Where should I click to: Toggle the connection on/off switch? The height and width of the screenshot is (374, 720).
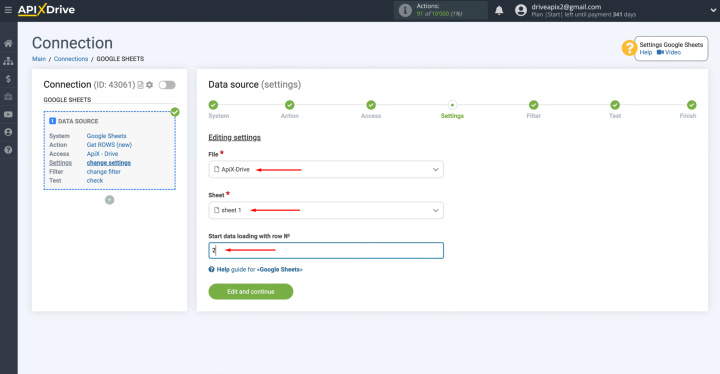167,85
